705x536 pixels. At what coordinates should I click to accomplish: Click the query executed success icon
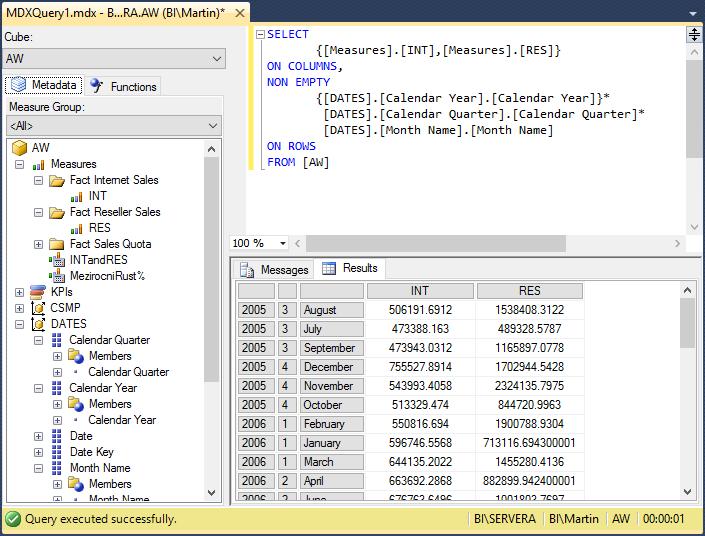(13, 519)
